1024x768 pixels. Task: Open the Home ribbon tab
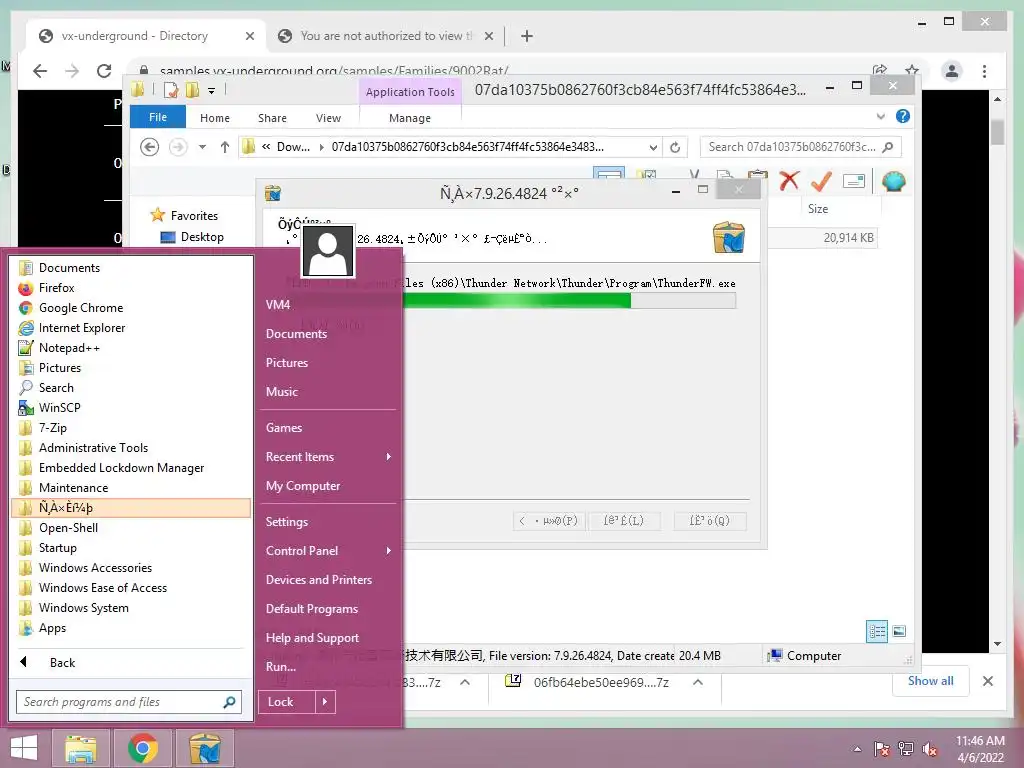click(215, 118)
